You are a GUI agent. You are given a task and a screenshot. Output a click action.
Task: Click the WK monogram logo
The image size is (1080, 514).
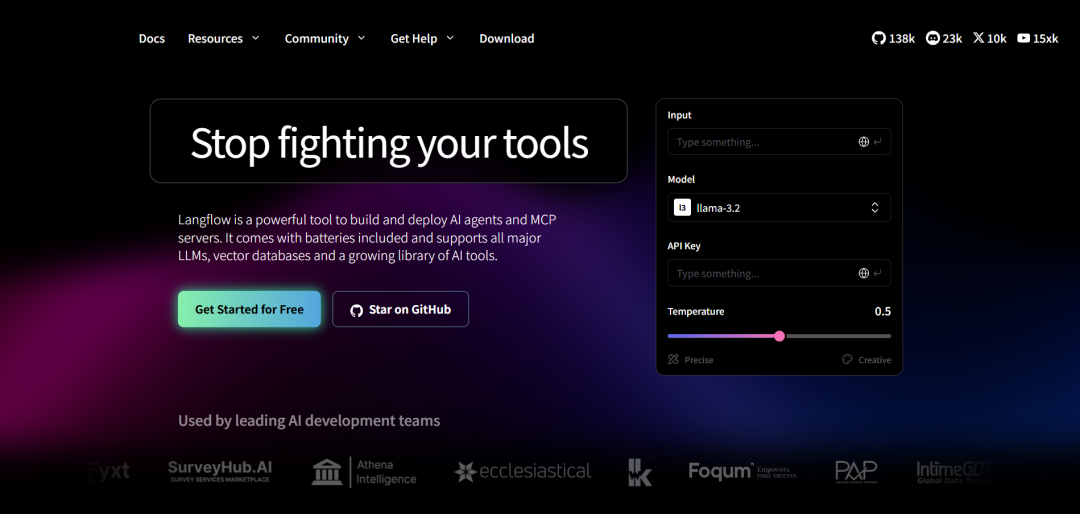click(x=639, y=472)
